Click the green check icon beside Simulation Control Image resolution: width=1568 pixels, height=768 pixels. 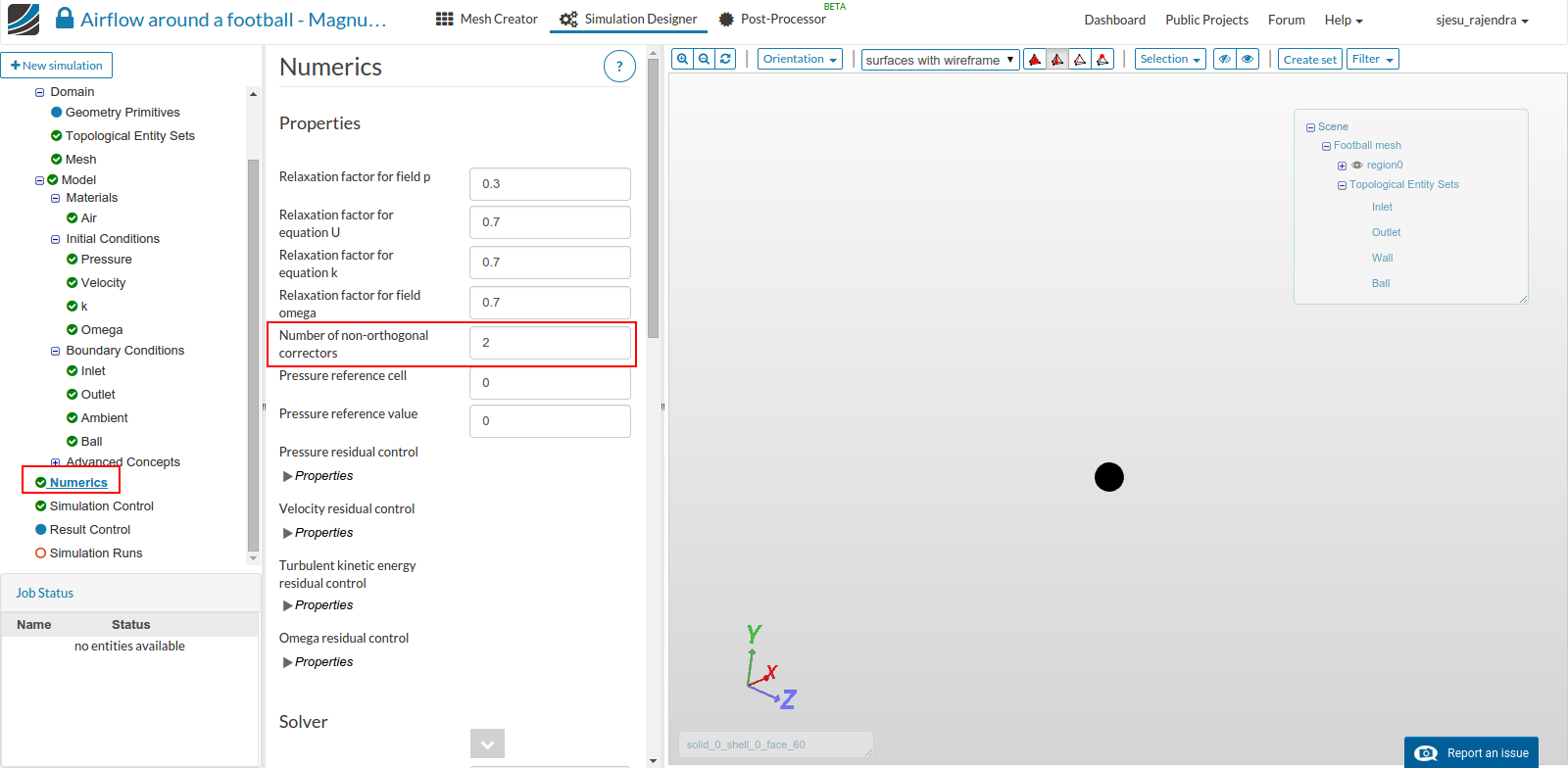[x=41, y=506]
